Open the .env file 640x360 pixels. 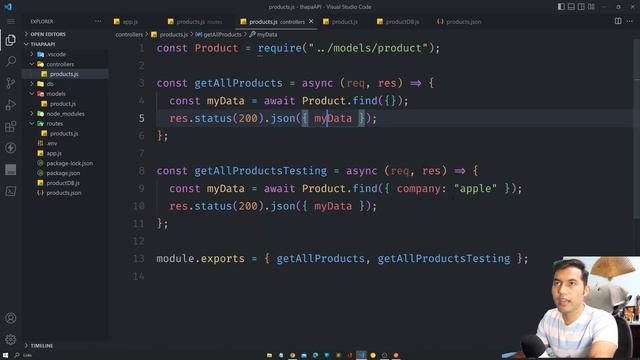point(52,143)
